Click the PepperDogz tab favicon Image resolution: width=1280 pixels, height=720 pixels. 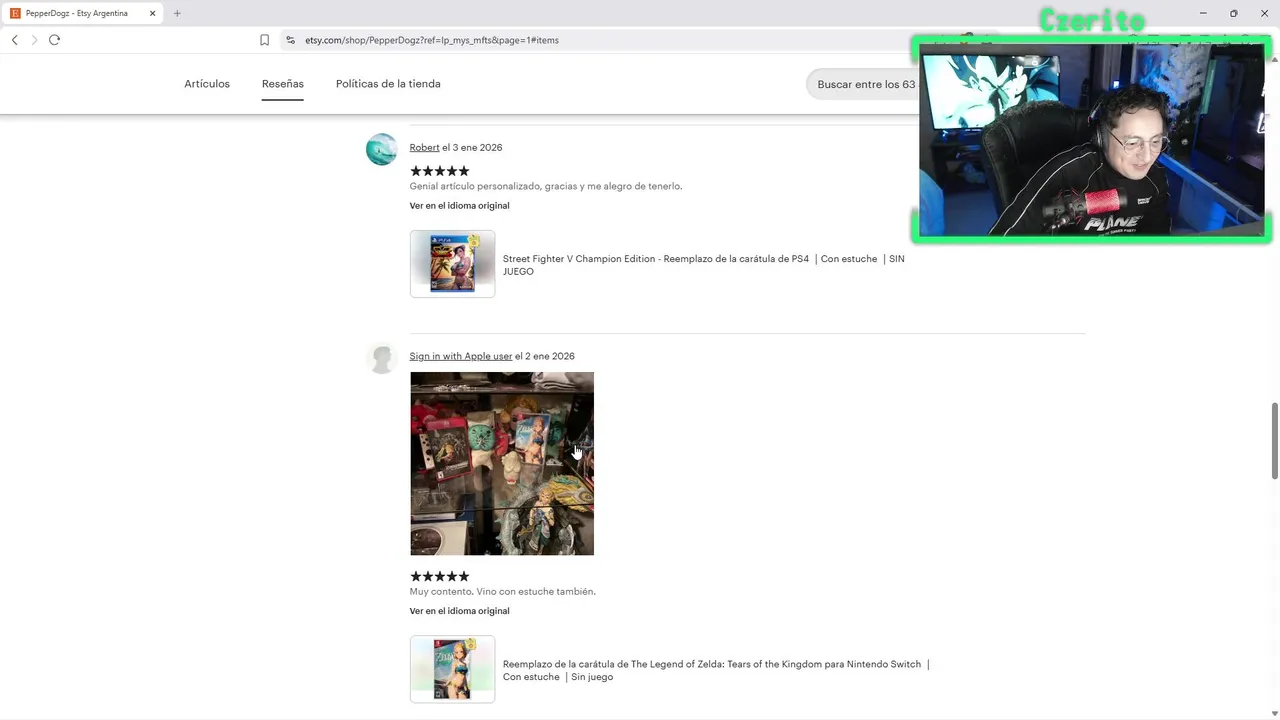15,13
